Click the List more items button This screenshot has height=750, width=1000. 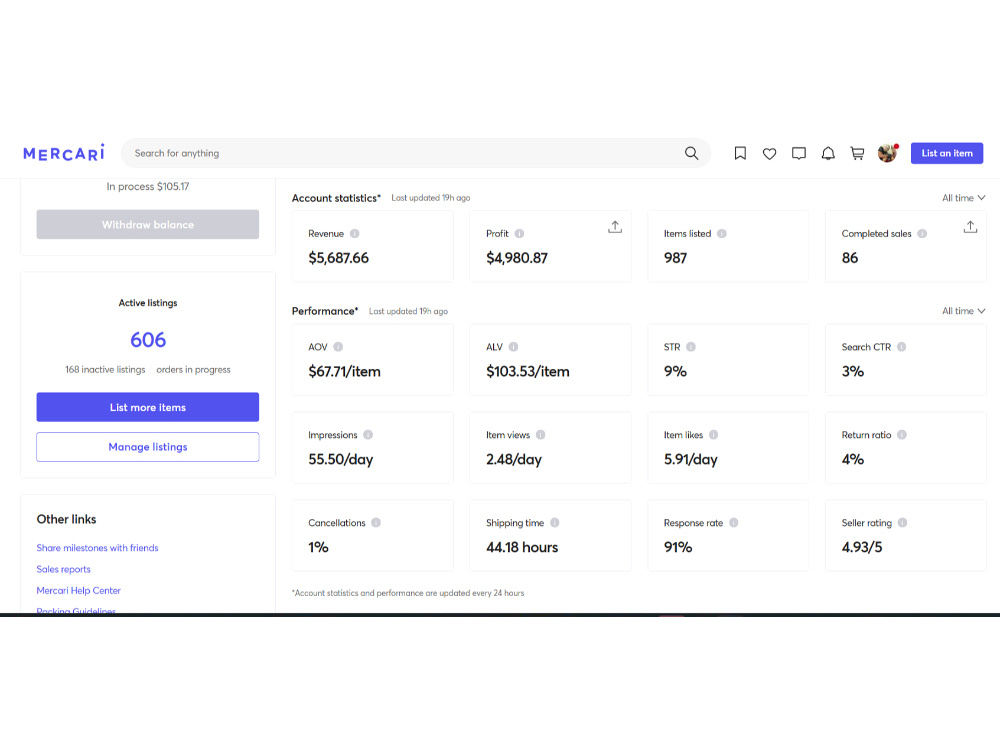click(147, 407)
